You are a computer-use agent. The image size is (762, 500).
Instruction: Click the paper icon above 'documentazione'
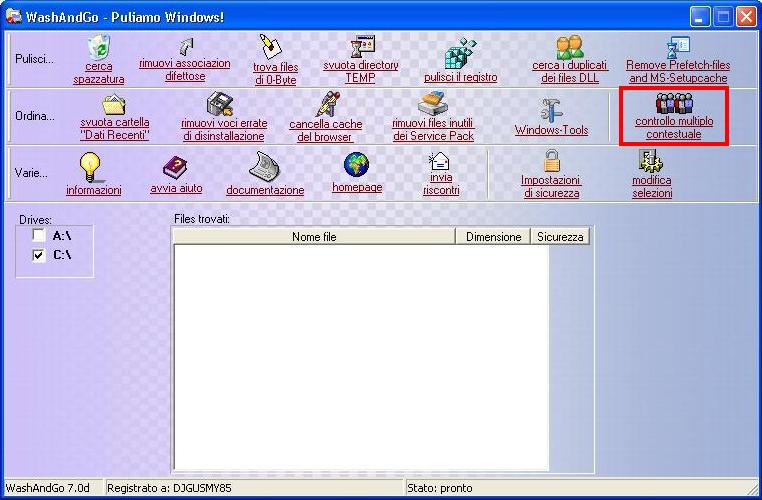264,166
